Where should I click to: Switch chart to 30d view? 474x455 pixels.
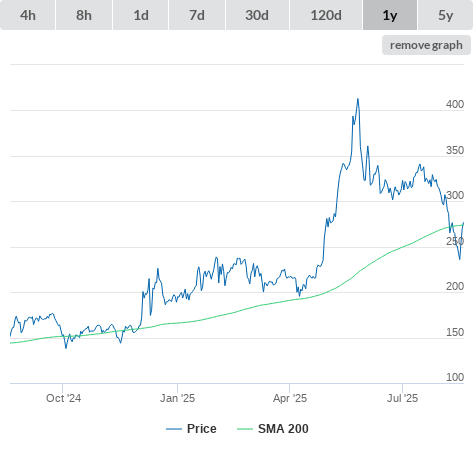[x=257, y=15]
